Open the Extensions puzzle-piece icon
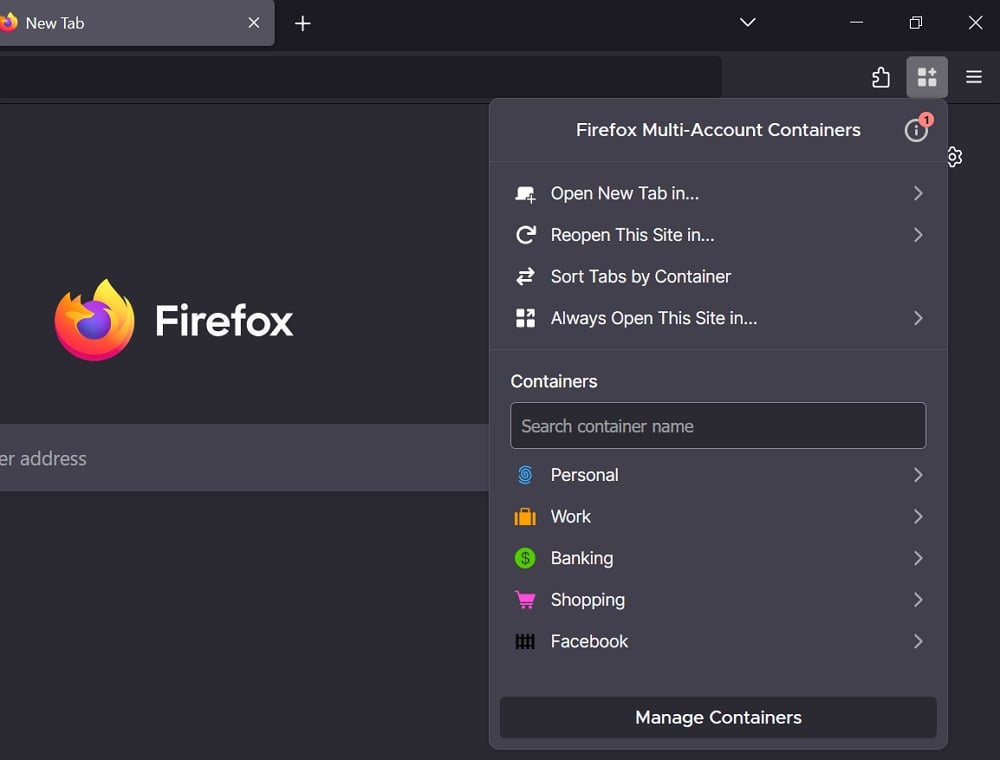 click(x=881, y=77)
